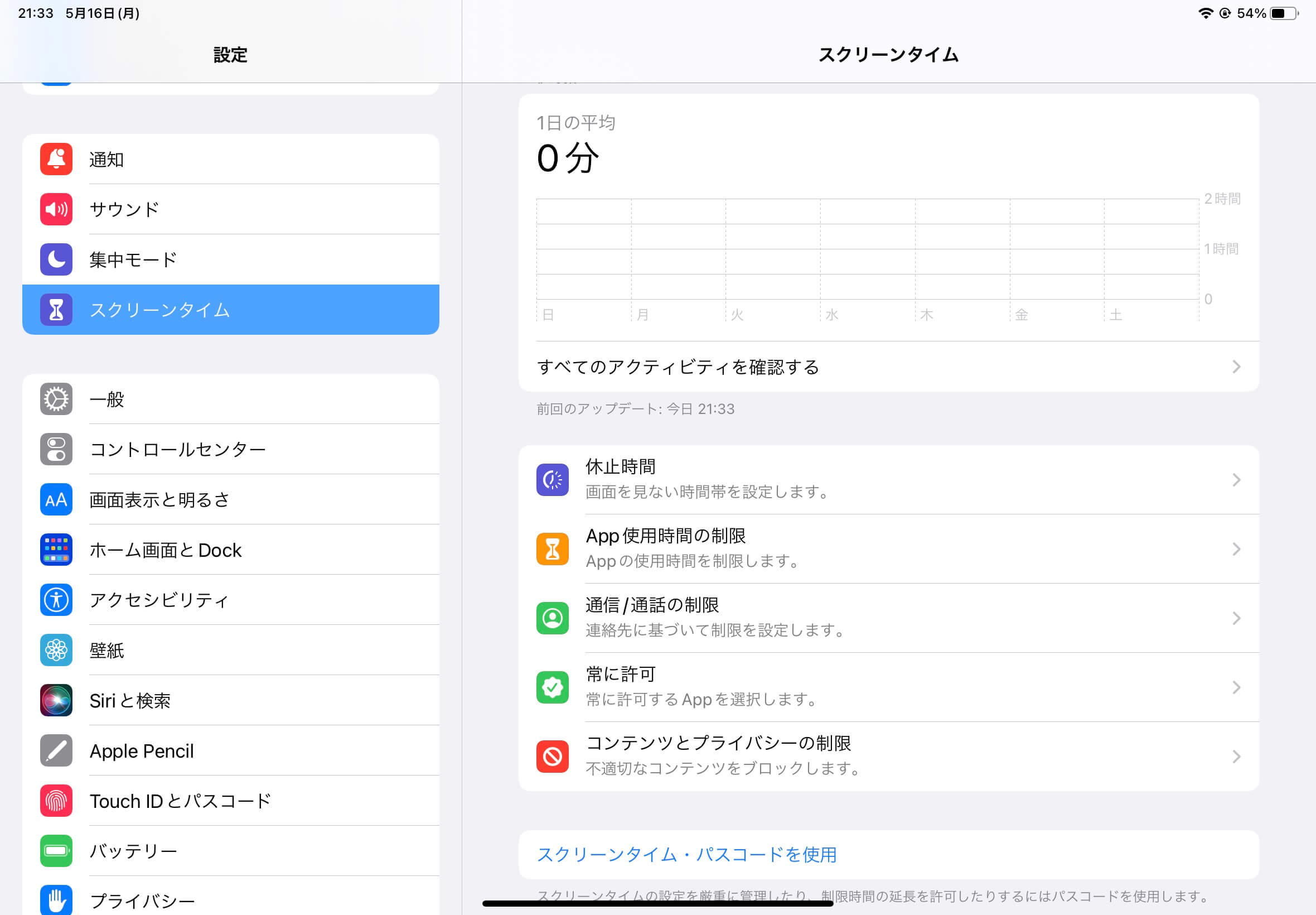
Task: Open 常に許可 chevron arrow
Action: pyautogui.click(x=1236, y=687)
